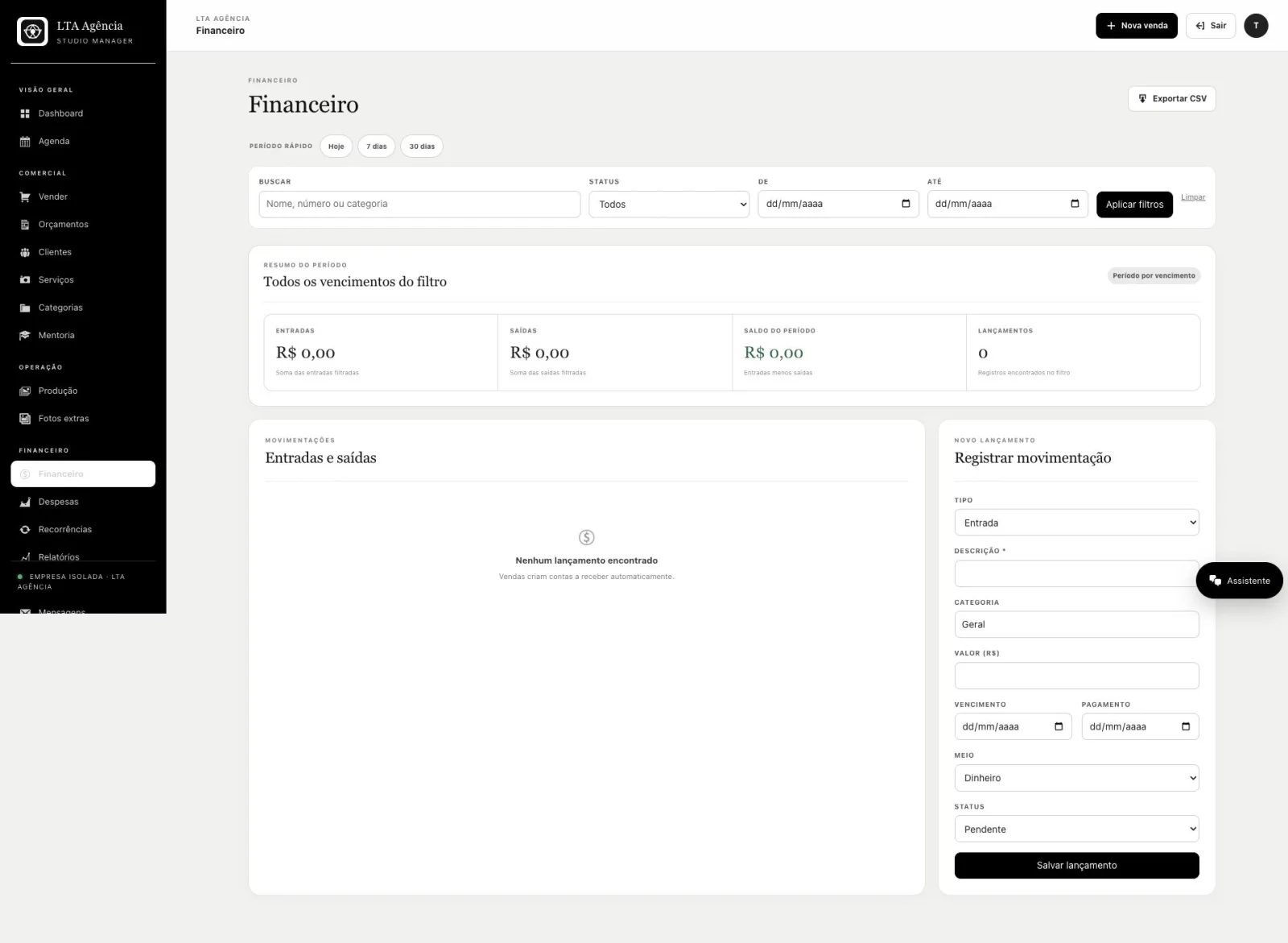Go to Dashboard in sidebar

point(83,114)
